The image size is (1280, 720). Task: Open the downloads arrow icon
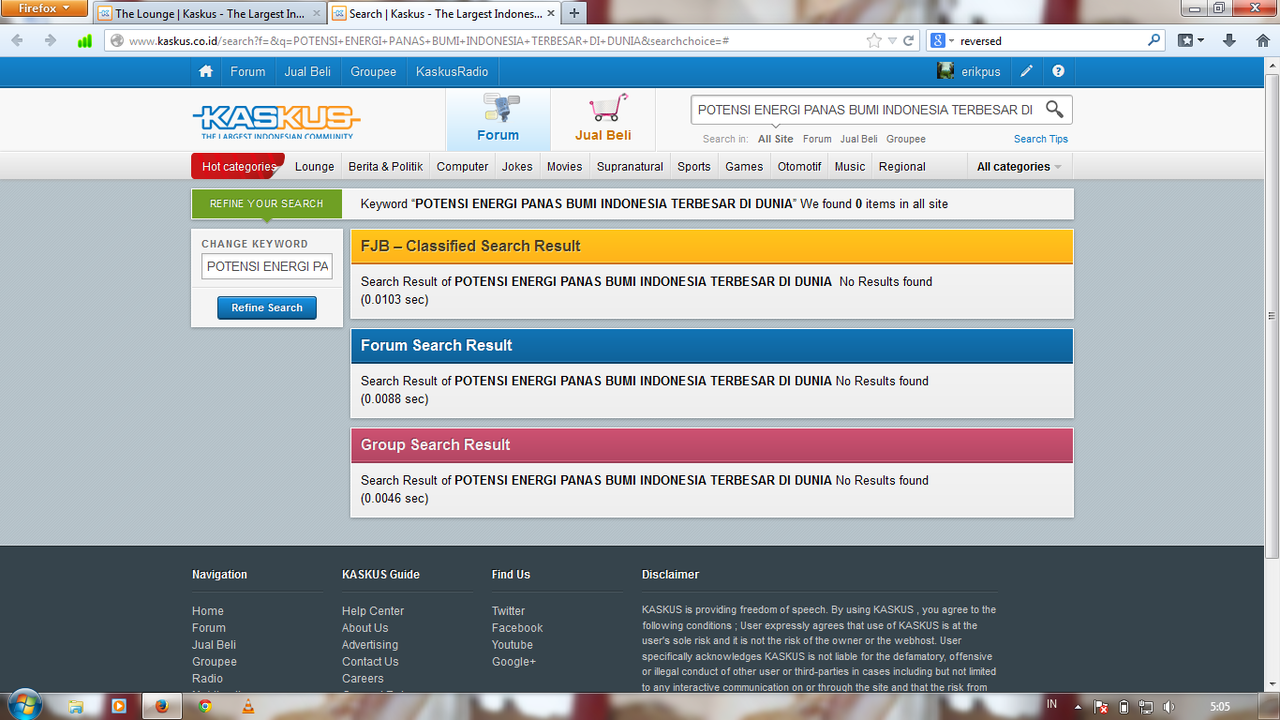click(x=1230, y=41)
